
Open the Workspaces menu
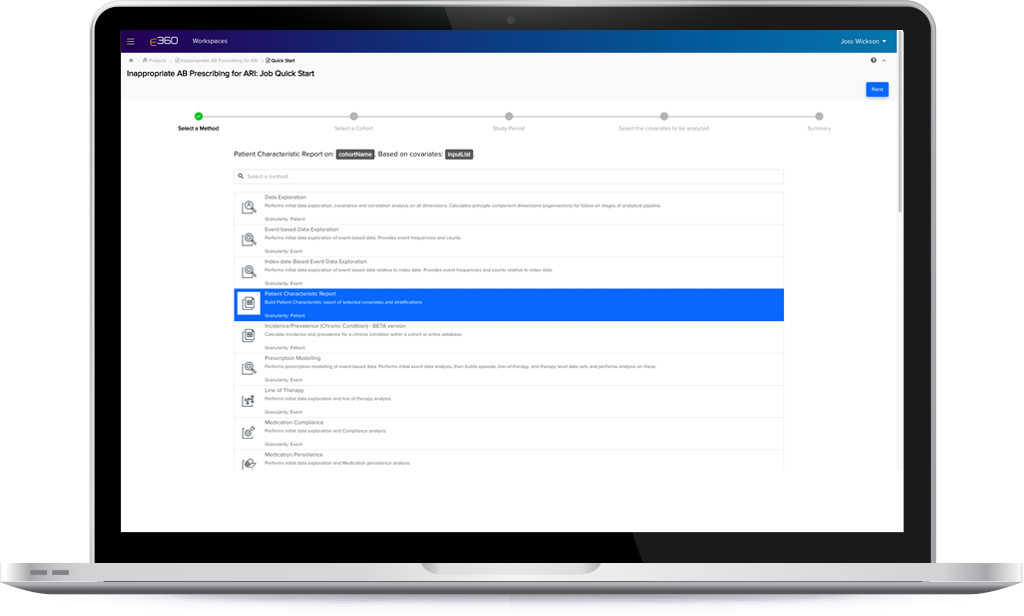209,41
